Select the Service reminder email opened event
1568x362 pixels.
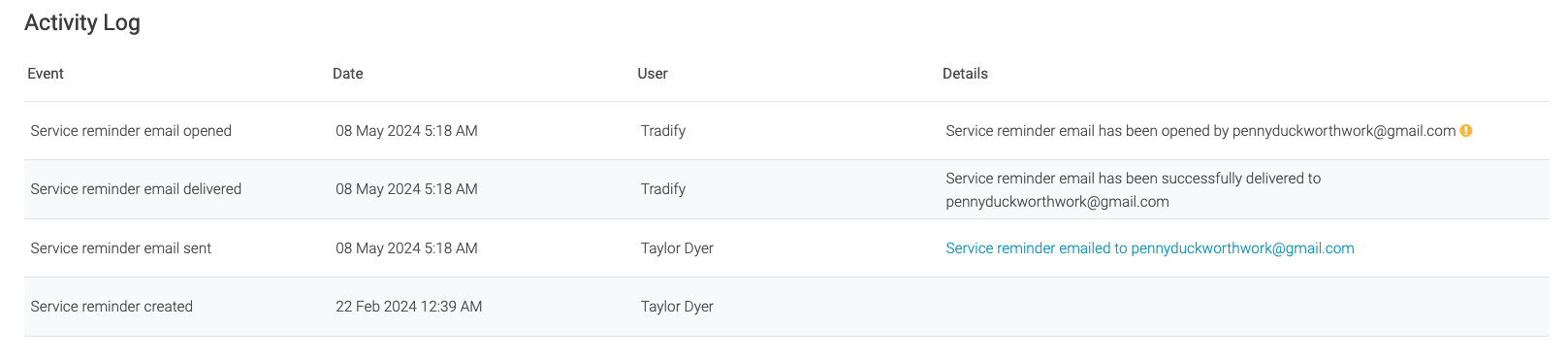[x=131, y=131]
